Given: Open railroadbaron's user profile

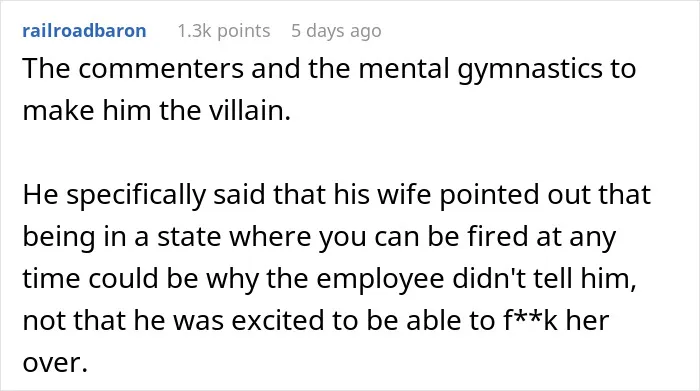Looking at the screenshot, I should click(84, 31).
